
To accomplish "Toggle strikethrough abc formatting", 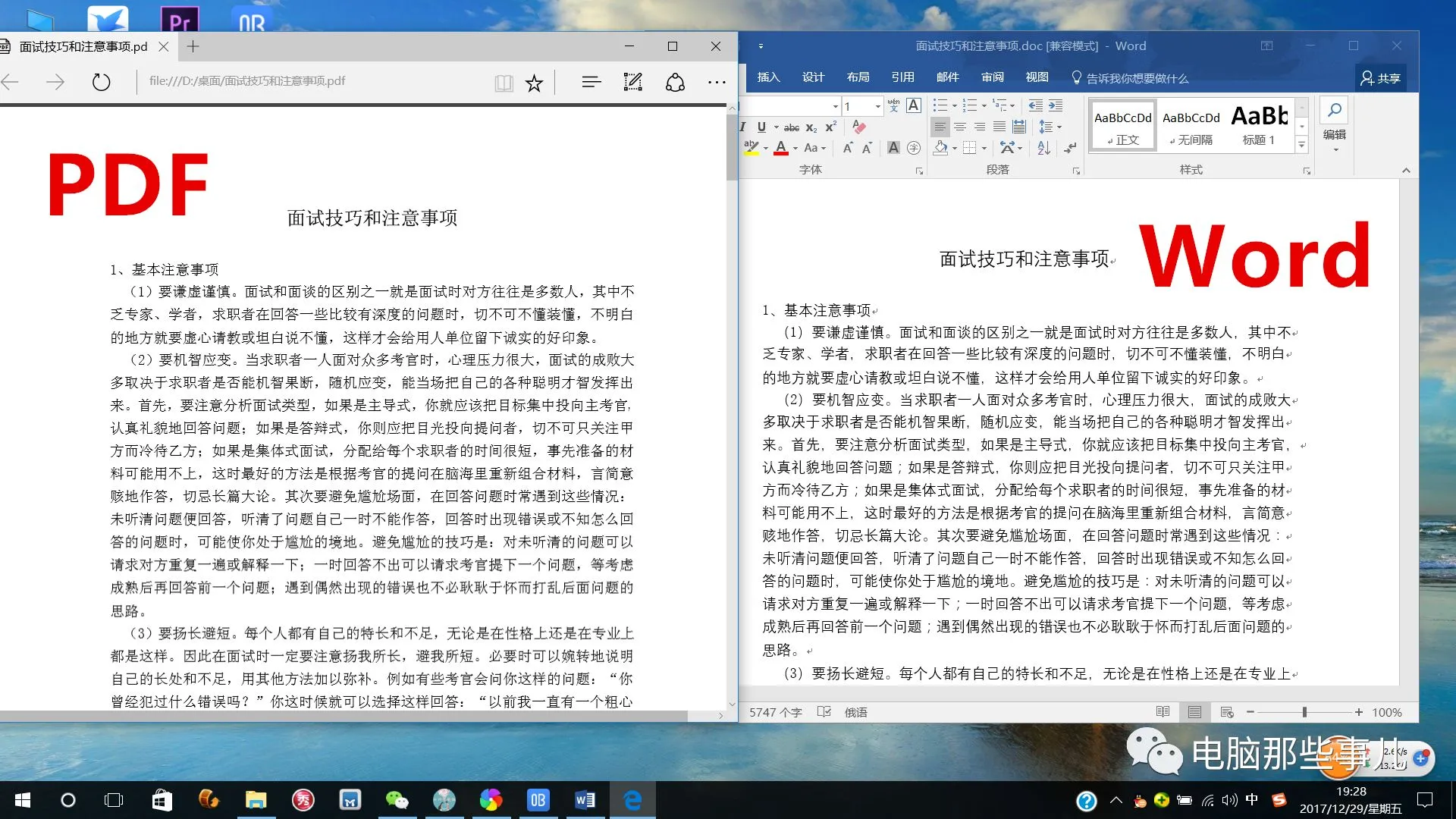I will [791, 127].
